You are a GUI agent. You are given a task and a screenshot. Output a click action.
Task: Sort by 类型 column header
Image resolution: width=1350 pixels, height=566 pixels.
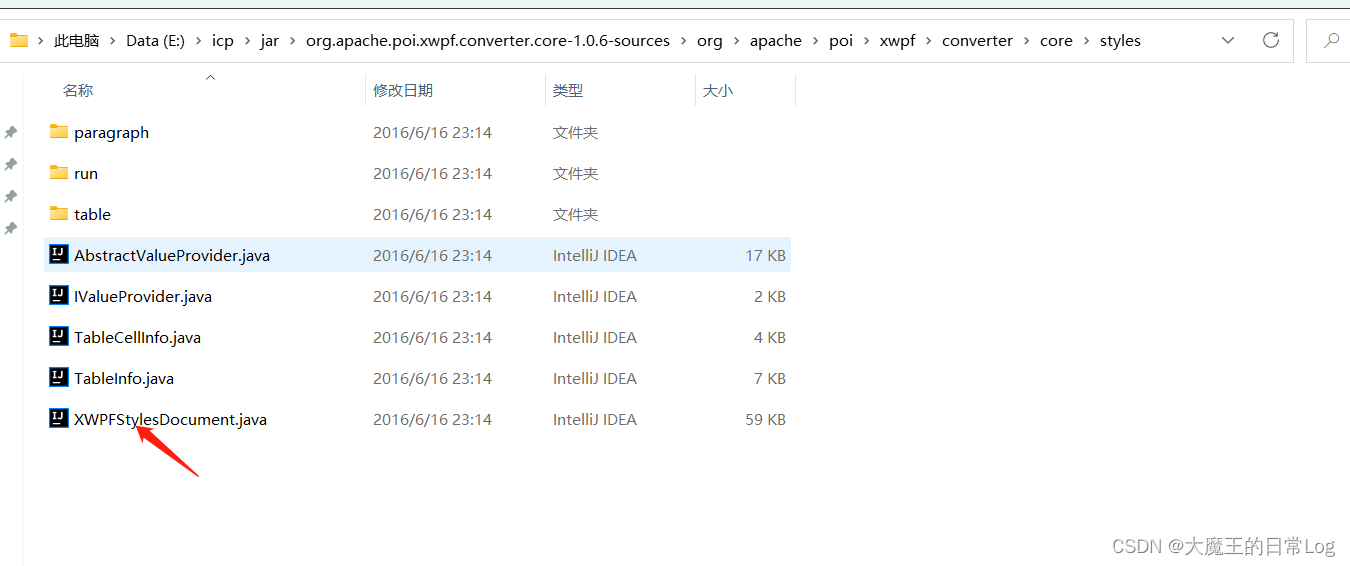[x=568, y=90]
